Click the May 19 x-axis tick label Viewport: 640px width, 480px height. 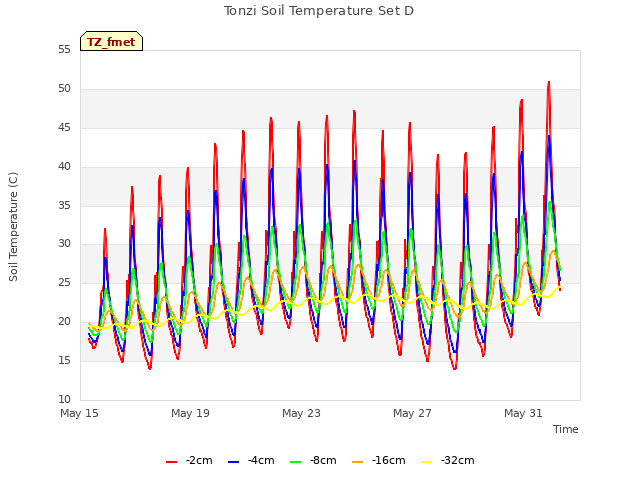coord(190,413)
